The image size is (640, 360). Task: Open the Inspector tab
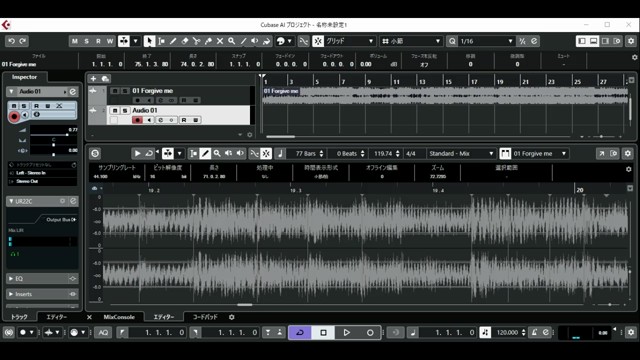point(24,77)
